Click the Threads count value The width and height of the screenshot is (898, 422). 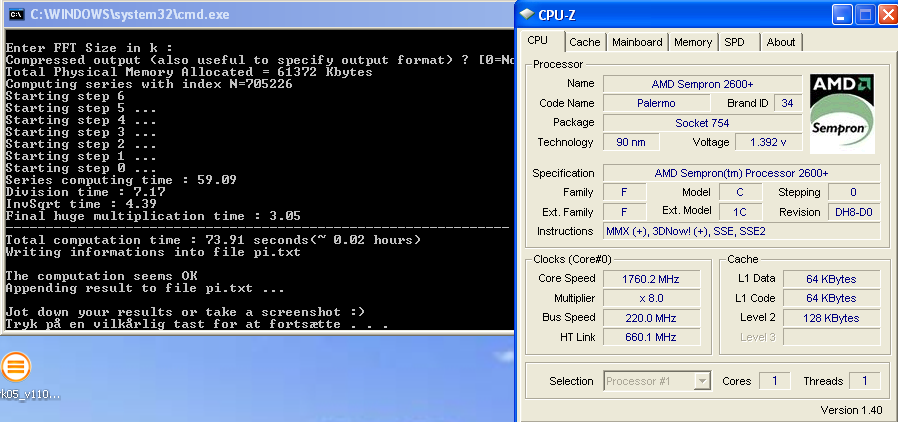tap(864, 381)
